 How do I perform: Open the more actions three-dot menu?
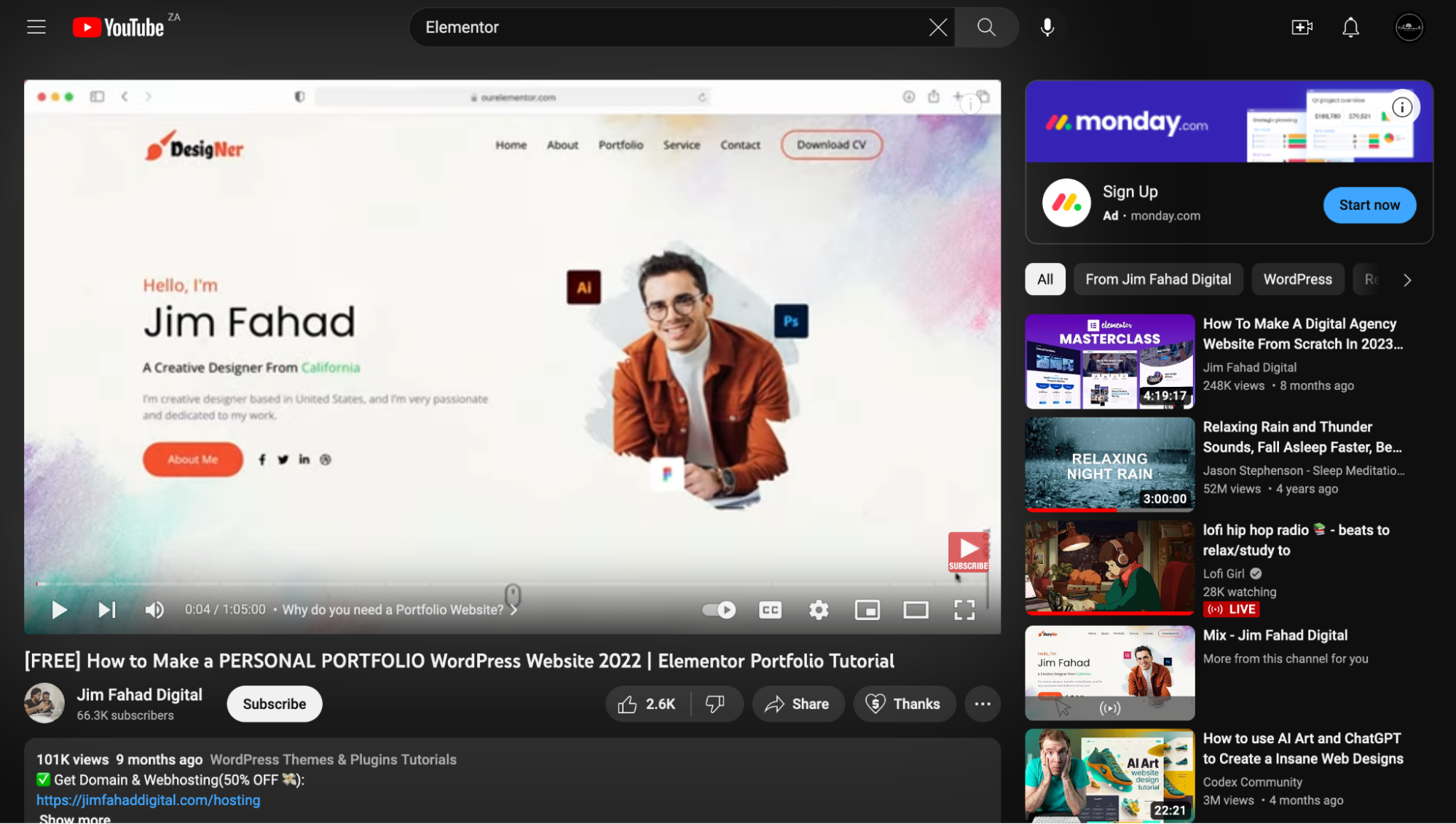pyautogui.click(x=983, y=704)
